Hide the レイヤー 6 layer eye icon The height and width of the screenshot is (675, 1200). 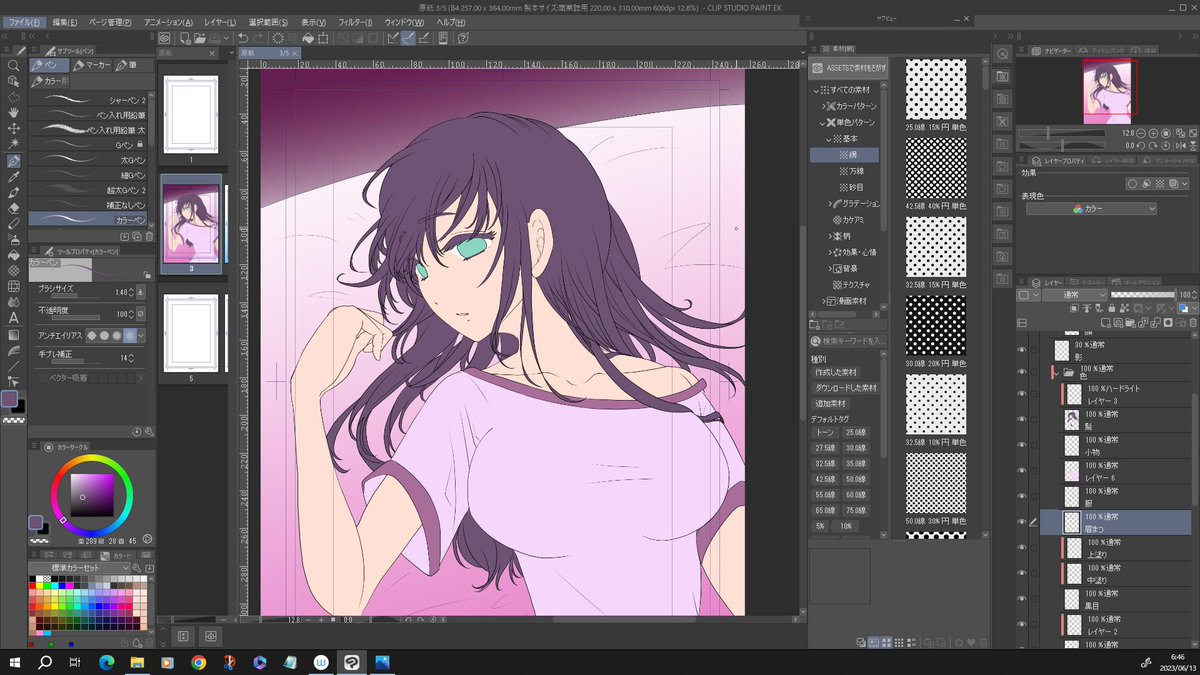pos(1022,471)
